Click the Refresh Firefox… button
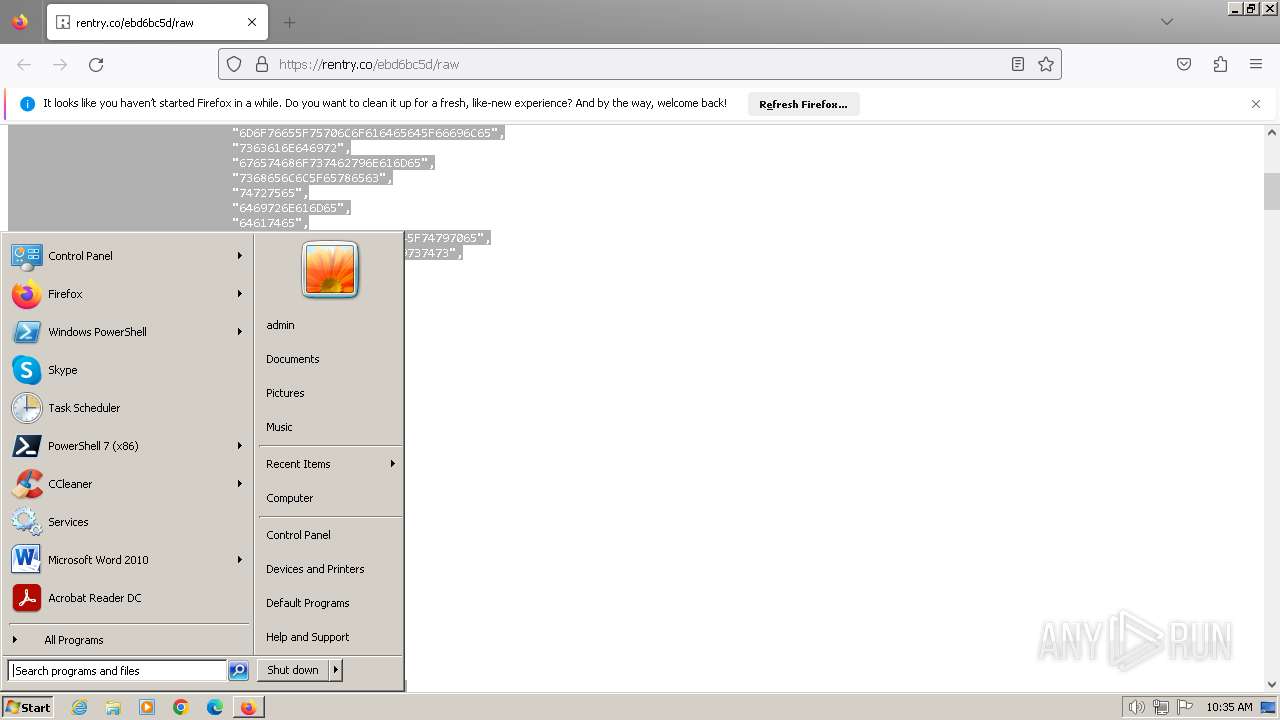Viewport: 1280px width, 720px height. pos(803,104)
